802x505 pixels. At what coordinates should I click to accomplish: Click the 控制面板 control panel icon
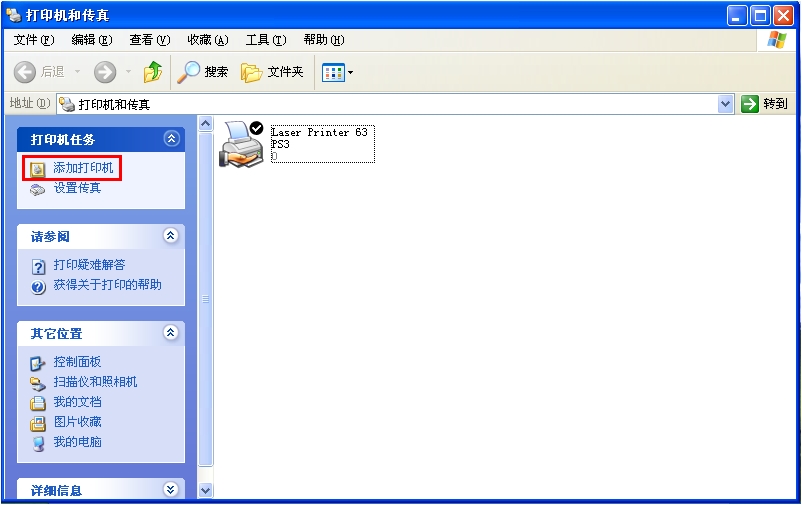[x=37, y=363]
